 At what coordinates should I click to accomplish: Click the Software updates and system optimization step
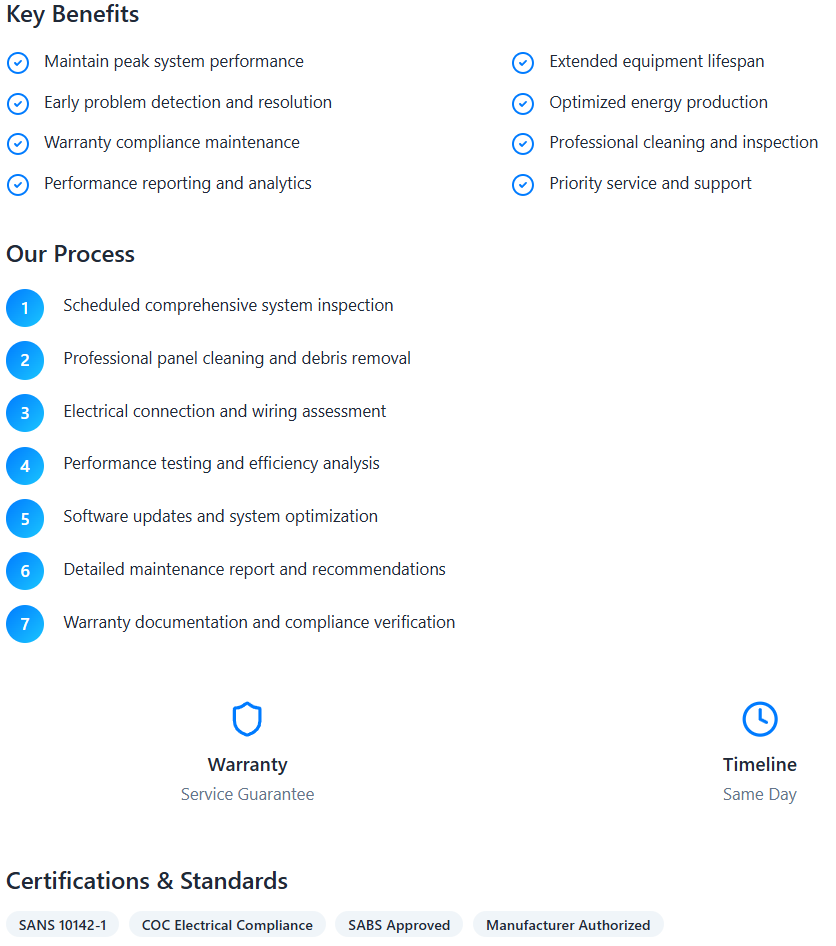pos(221,516)
